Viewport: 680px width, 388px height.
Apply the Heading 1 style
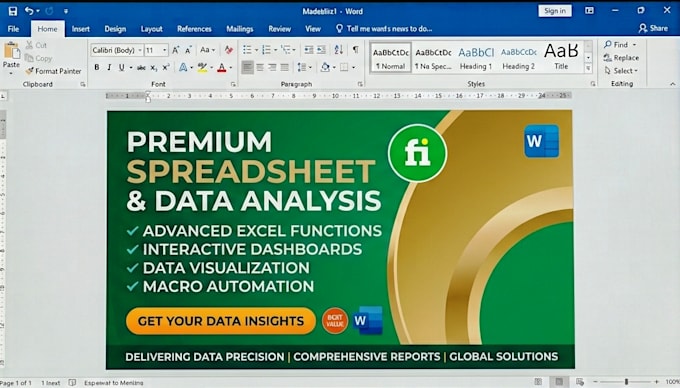pyautogui.click(x=476, y=58)
